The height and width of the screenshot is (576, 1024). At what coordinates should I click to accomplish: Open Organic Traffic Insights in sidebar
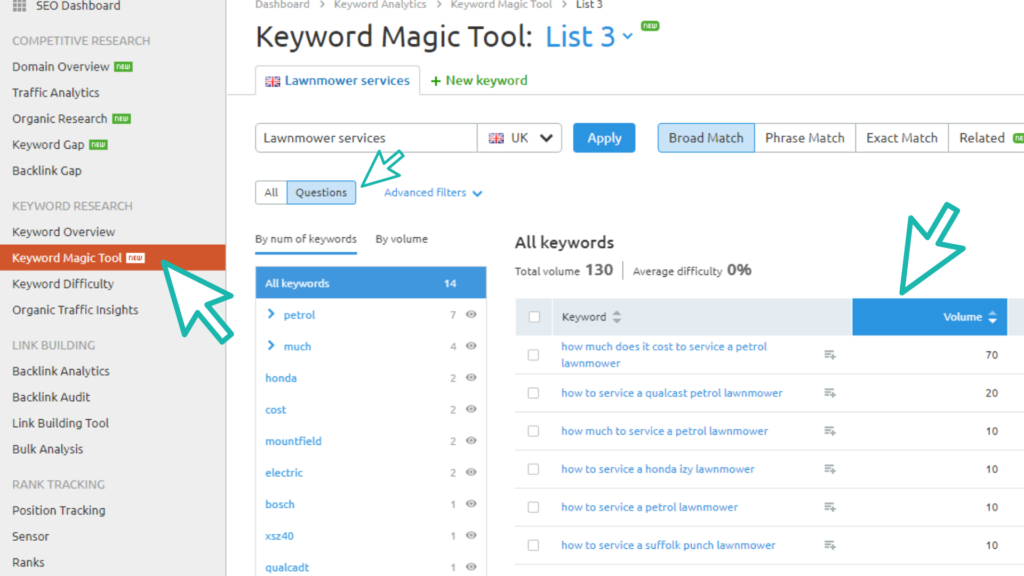[x=75, y=310]
